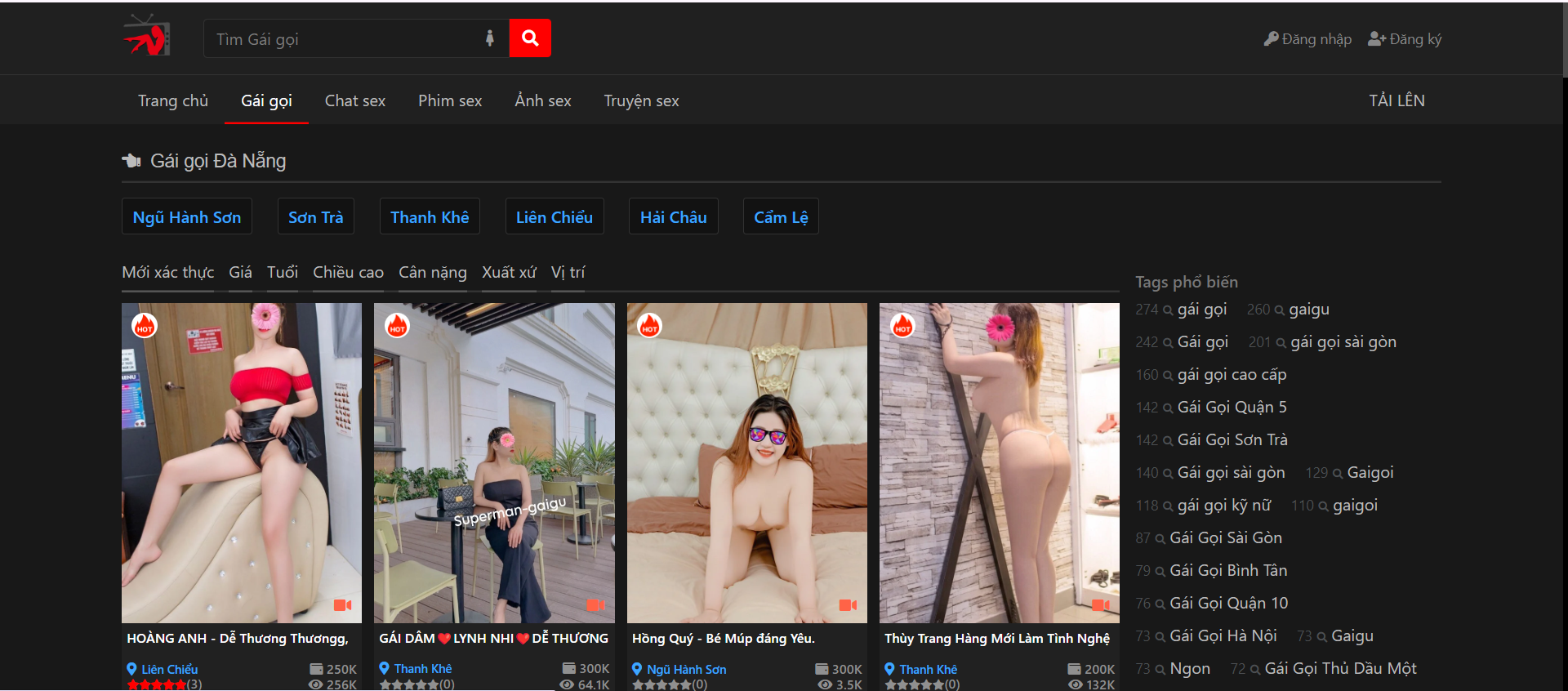Sort listings by Giá
This screenshot has height=691, width=1568.
coord(240,273)
